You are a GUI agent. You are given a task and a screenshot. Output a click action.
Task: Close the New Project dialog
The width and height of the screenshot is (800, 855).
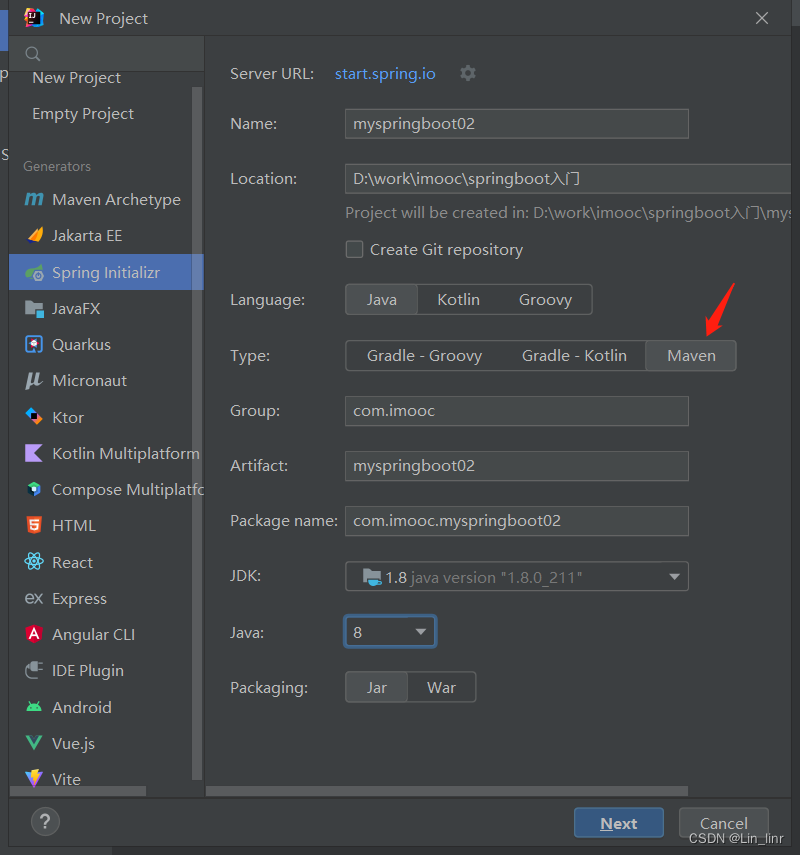point(762,18)
